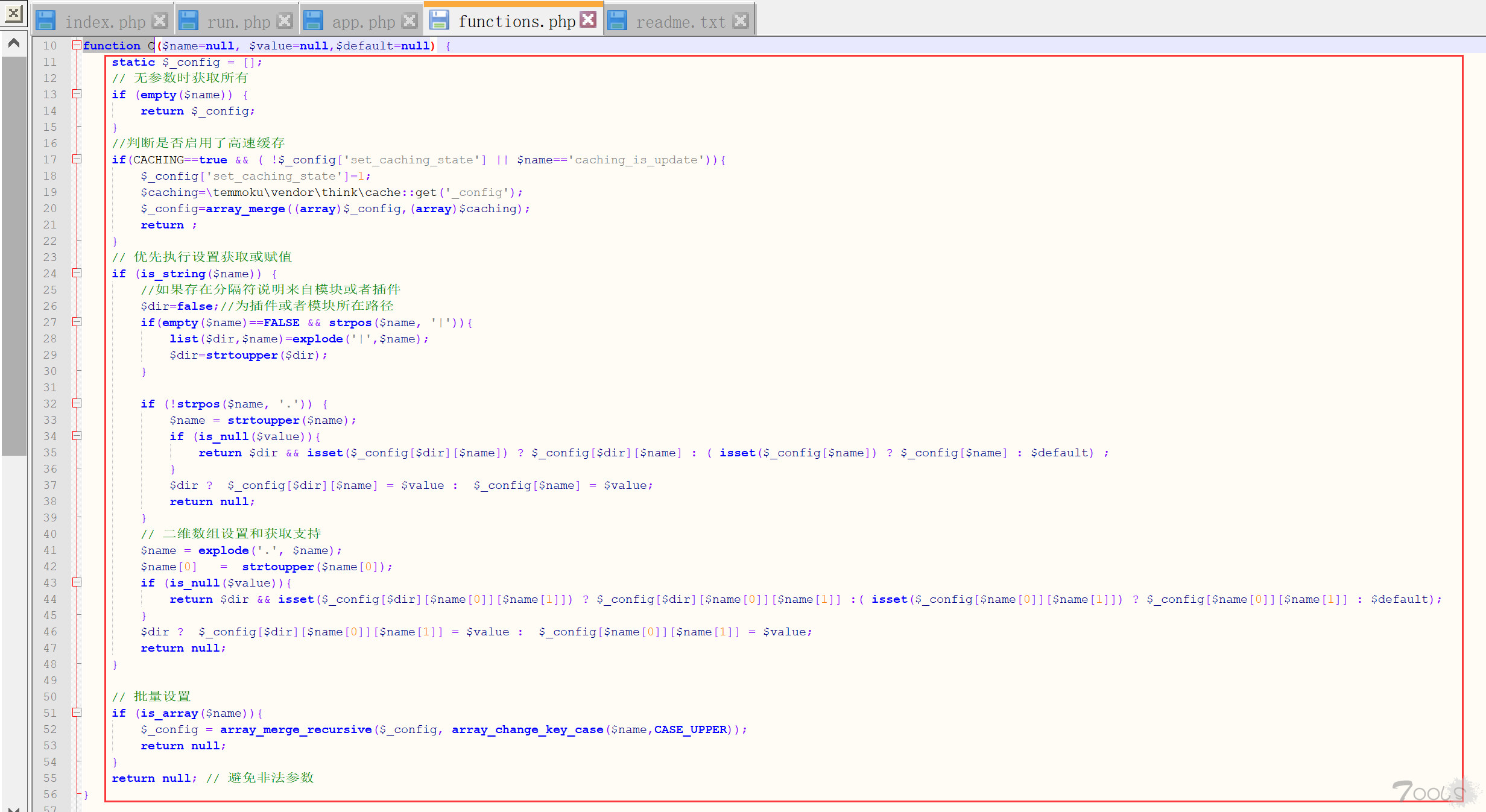Click 'cache::get' call on line 19

[401, 192]
